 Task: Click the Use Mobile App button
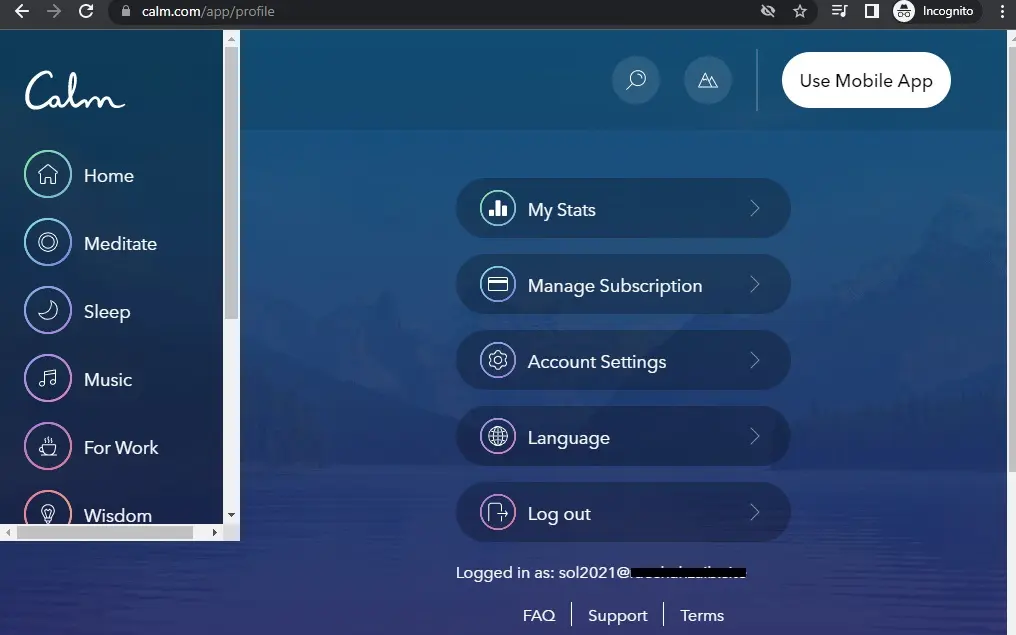(x=866, y=80)
